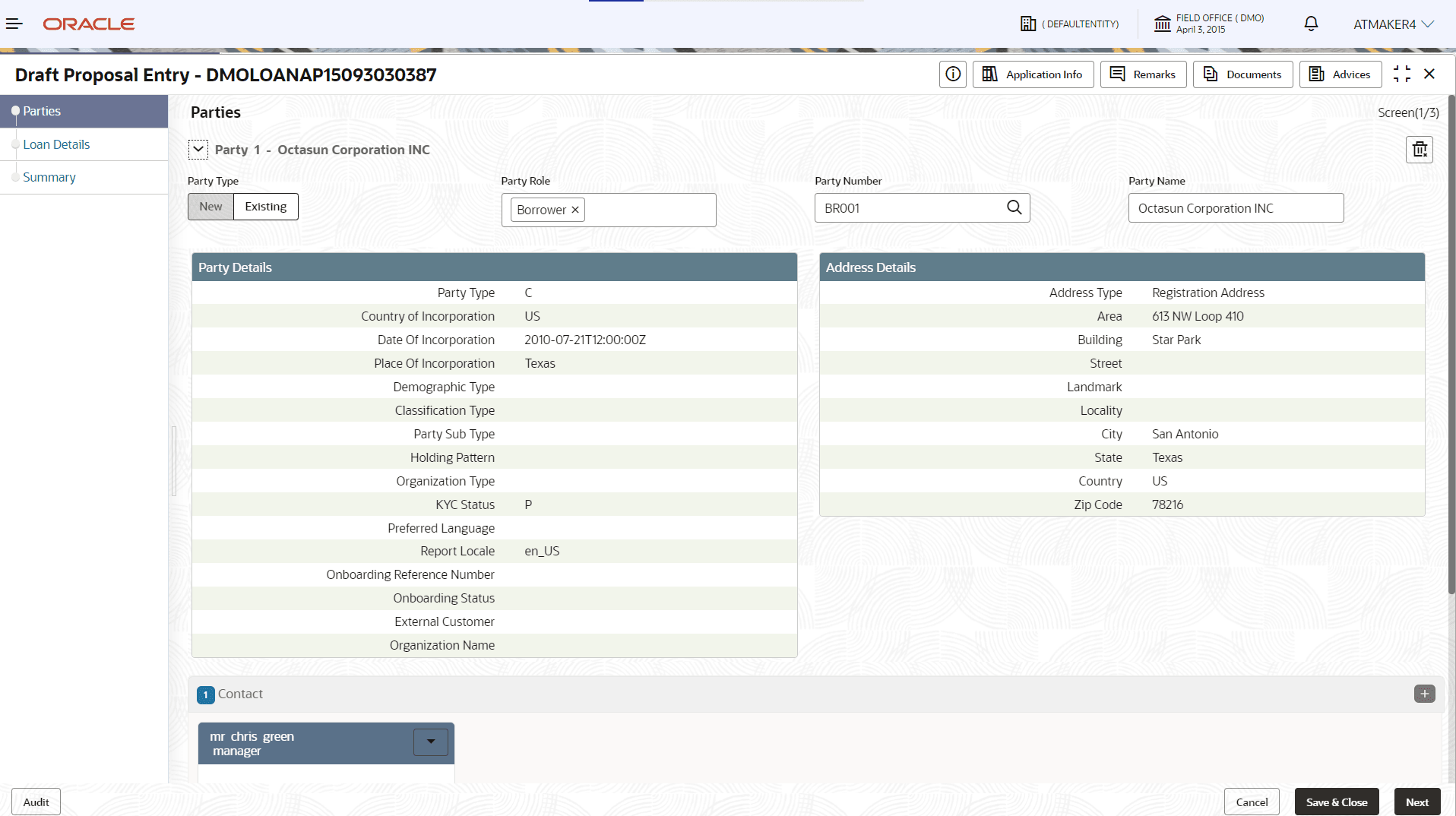Click the Oracle logo

89,24
